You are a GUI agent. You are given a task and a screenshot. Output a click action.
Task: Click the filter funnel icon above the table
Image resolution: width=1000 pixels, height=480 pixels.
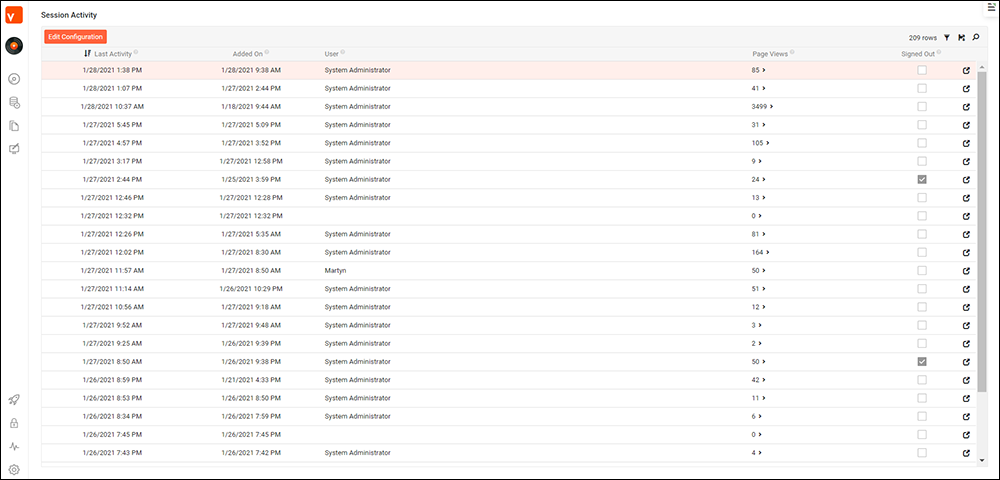coord(946,37)
